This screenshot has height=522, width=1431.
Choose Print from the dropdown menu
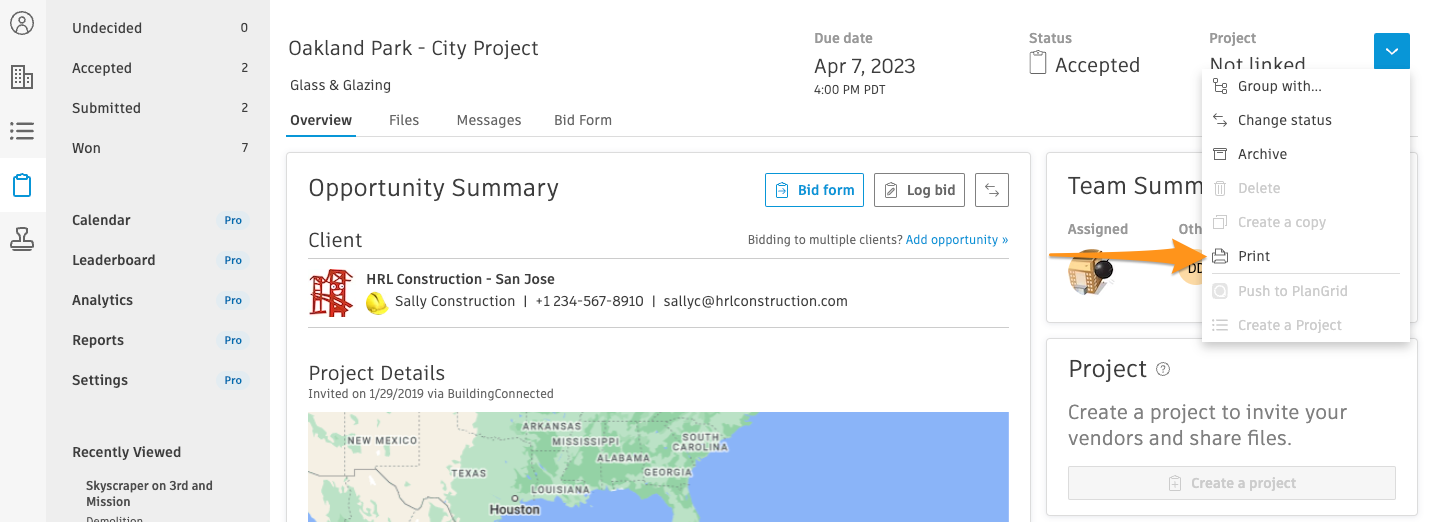coord(1253,256)
